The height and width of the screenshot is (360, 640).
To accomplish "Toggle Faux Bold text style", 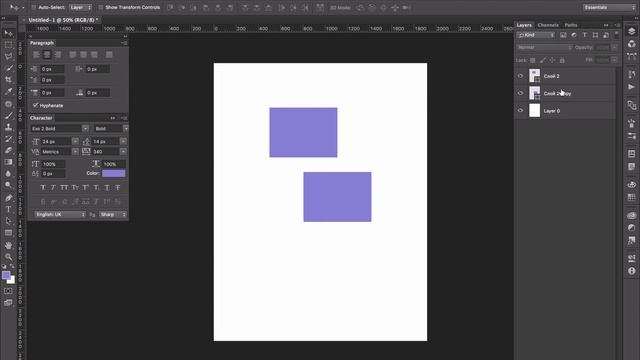I will [x=43, y=188].
